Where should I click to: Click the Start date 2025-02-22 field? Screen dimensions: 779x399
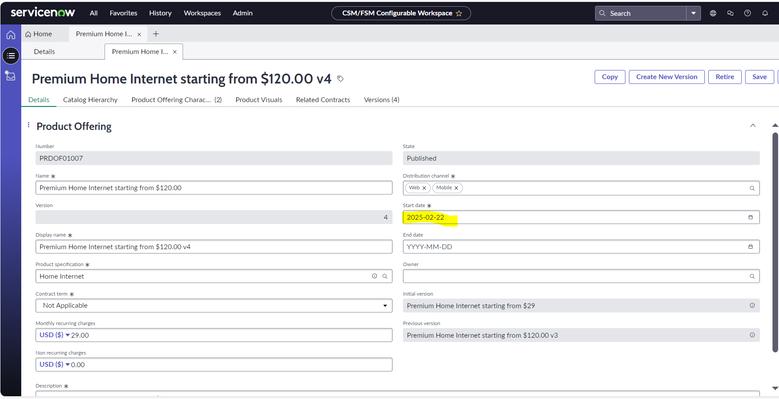click(x=581, y=218)
